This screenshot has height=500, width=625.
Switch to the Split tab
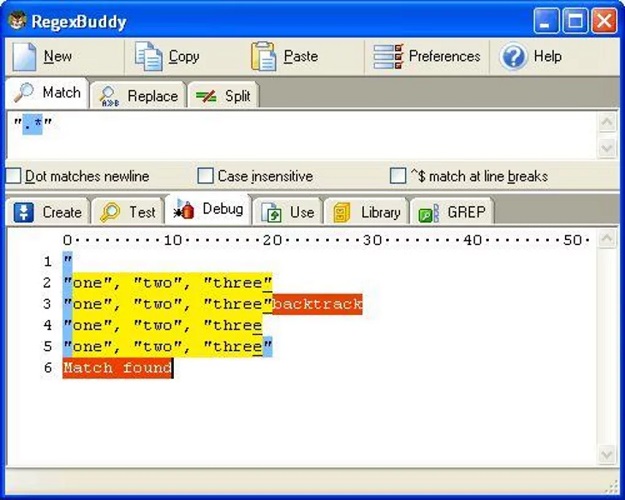point(223,96)
